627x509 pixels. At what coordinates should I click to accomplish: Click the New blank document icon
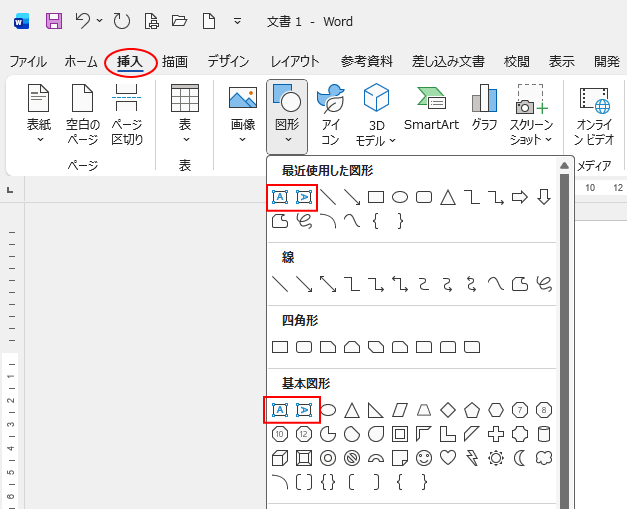tap(209, 21)
